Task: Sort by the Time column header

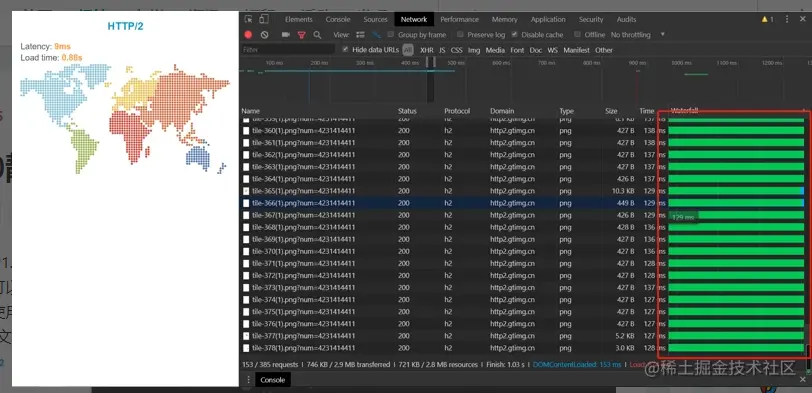Action: (x=647, y=111)
